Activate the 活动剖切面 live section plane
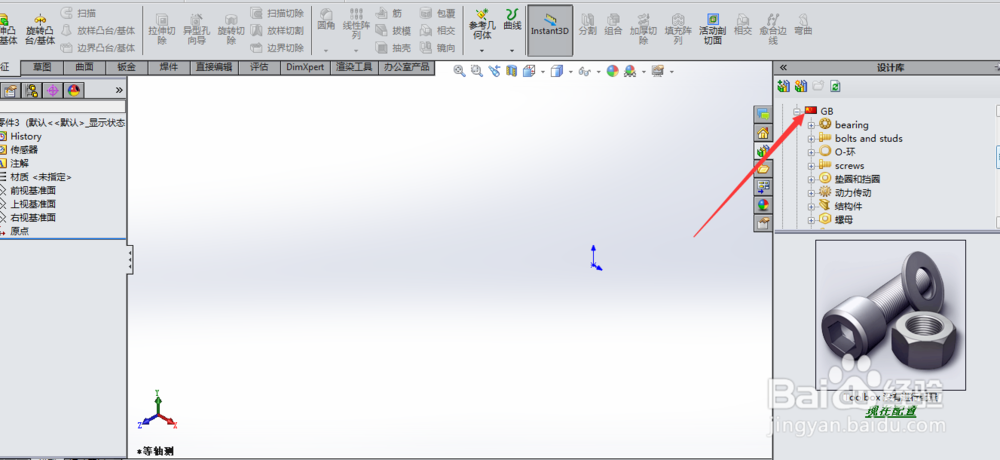This screenshot has height=460, width=1000. click(x=712, y=29)
